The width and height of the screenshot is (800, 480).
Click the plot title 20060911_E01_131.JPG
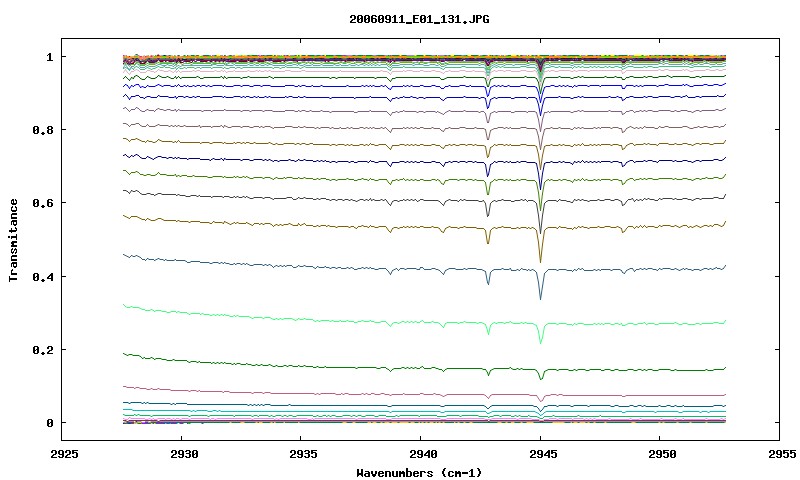pyautogui.click(x=419, y=19)
